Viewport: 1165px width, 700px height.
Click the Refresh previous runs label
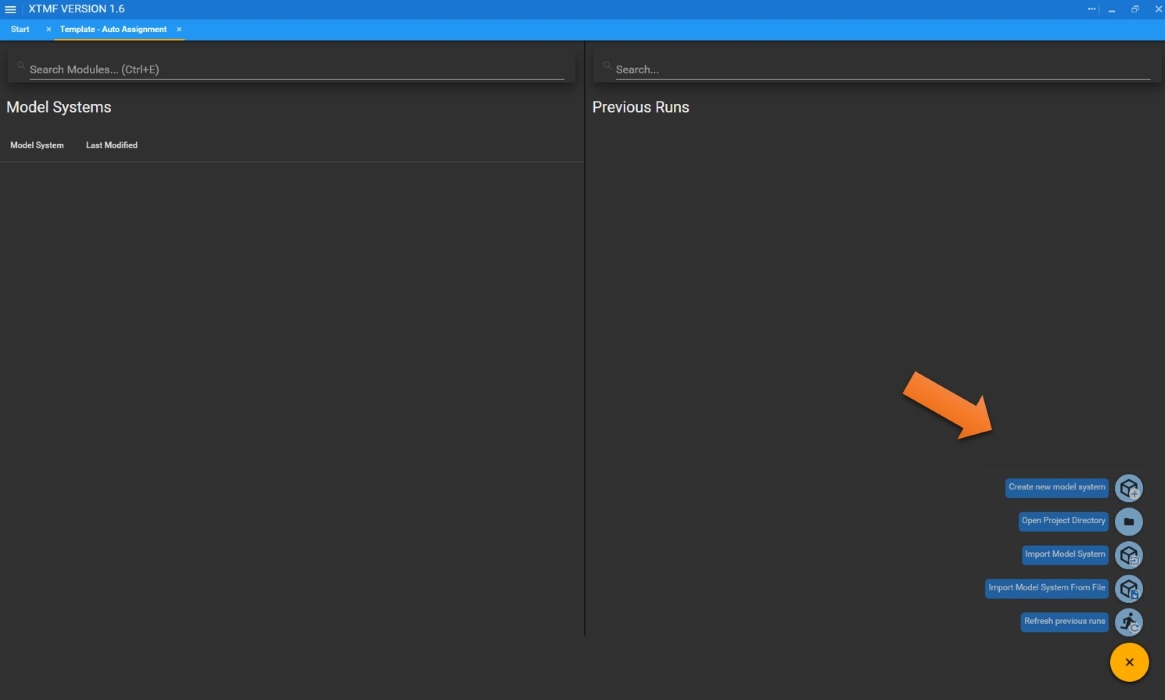point(1064,621)
